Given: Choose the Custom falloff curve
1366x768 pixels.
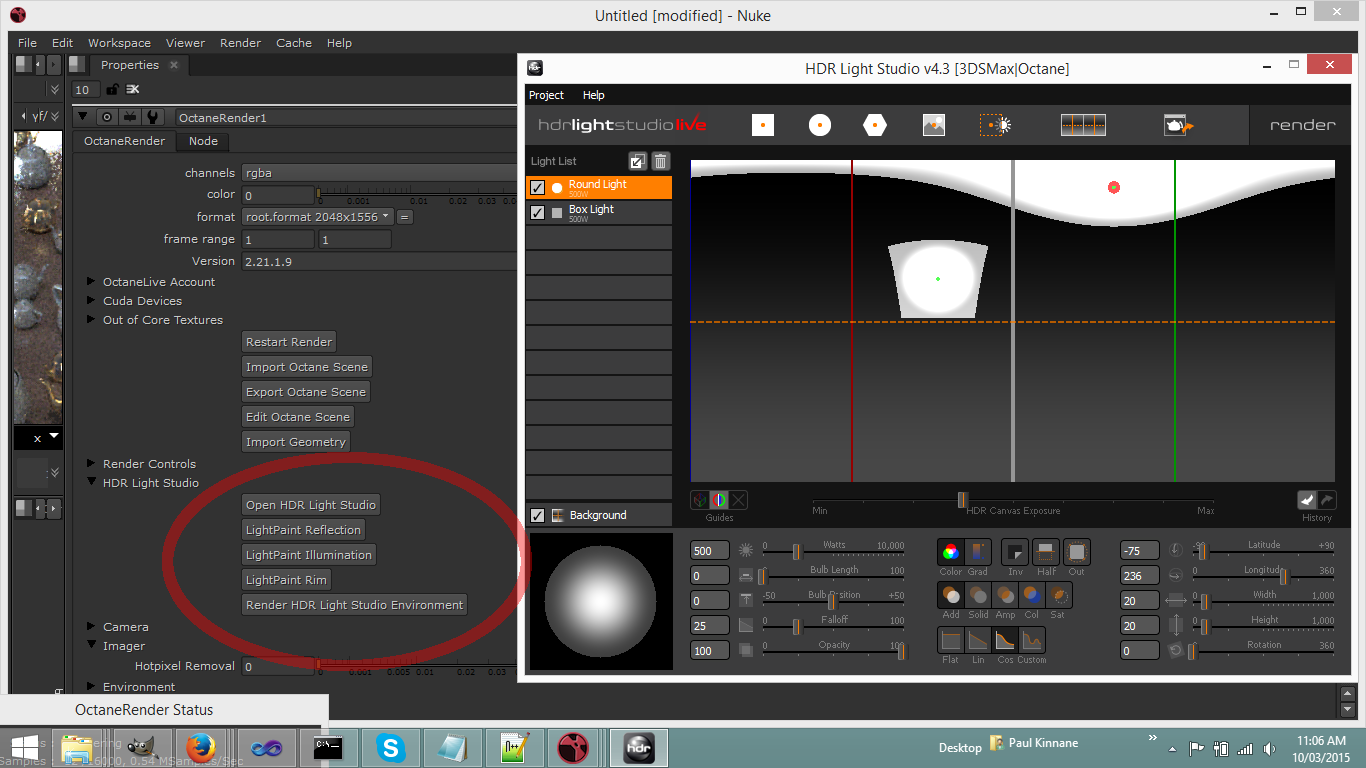Looking at the screenshot, I should (x=1032, y=640).
